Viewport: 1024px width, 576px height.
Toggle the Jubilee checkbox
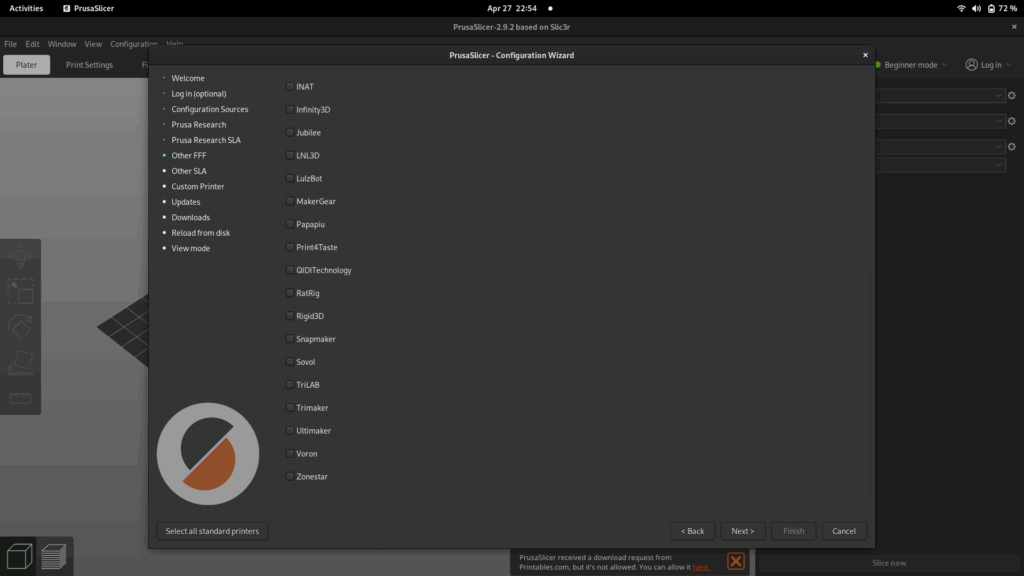click(x=290, y=132)
